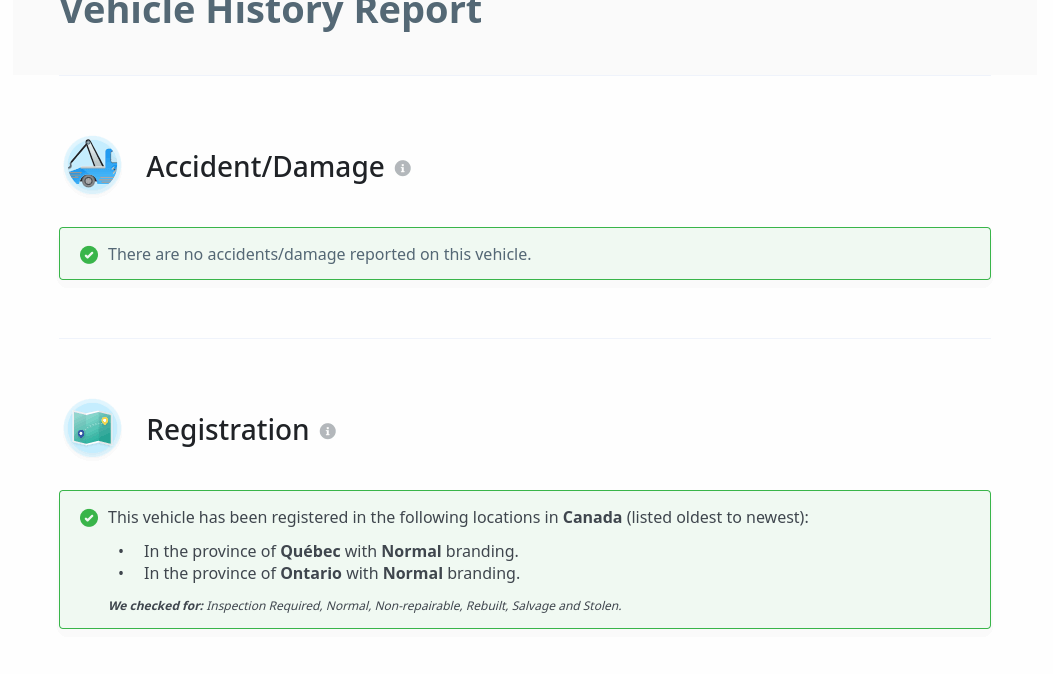This screenshot has height=674, width=1053.
Task: Select the Accident/Damage section heading
Action: 265,166
